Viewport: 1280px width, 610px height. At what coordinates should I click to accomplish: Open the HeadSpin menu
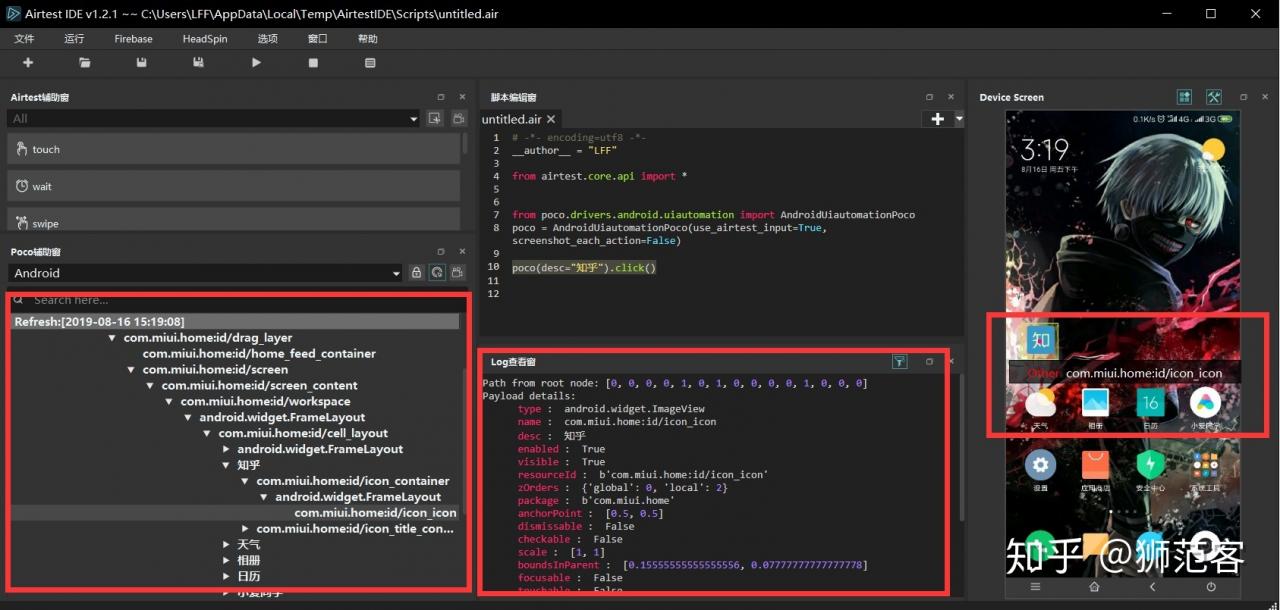[x=205, y=39]
